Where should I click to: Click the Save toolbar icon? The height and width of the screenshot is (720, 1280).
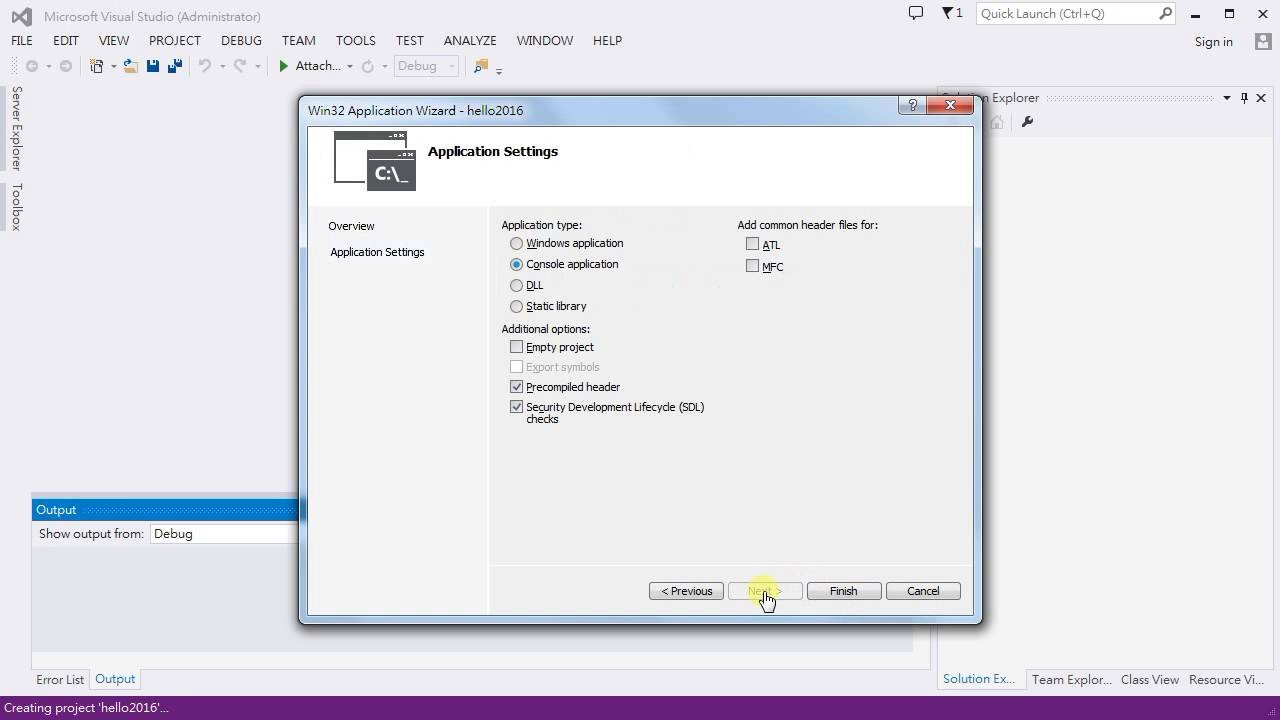tap(153, 66)
